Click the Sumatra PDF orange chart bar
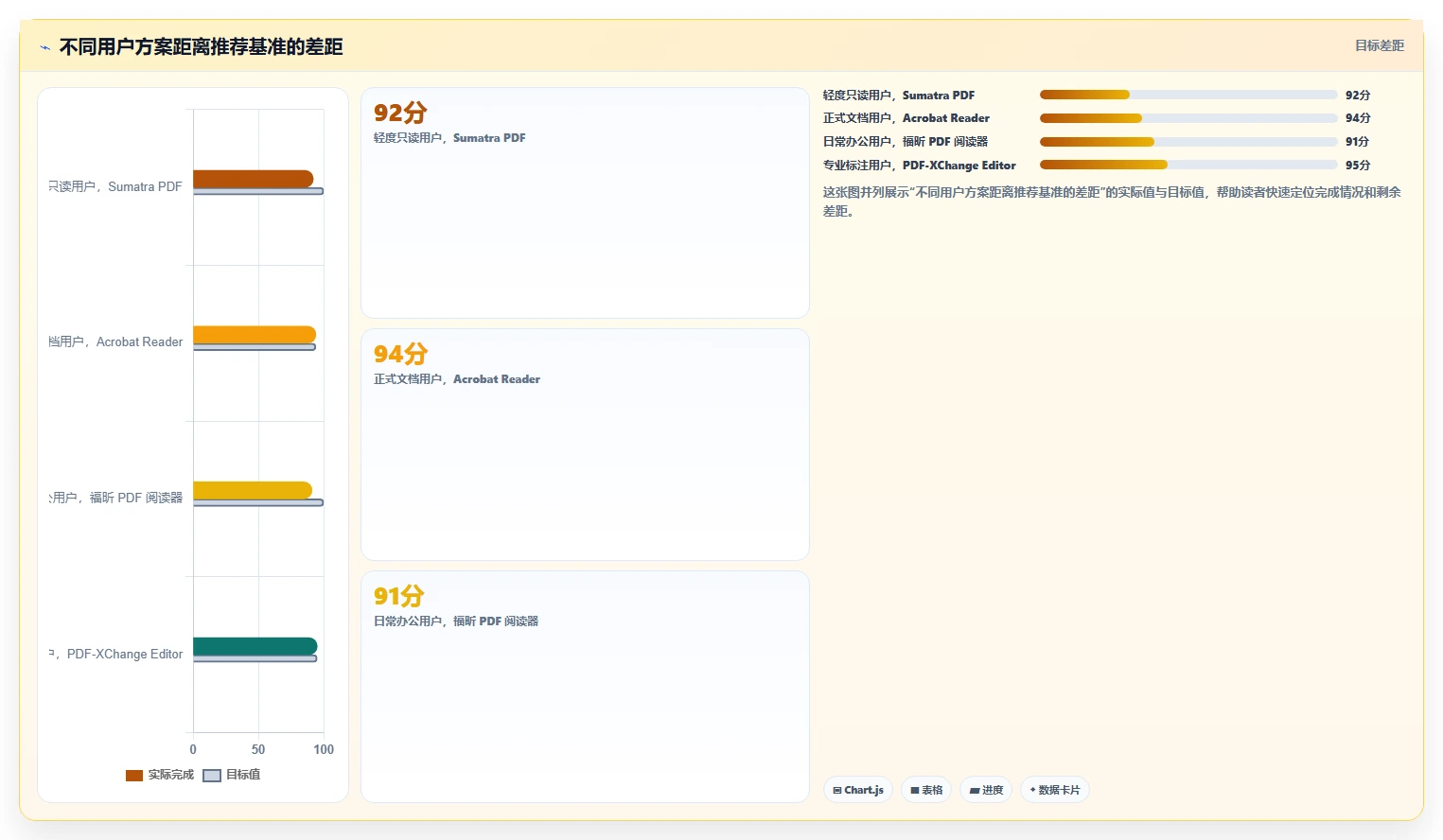 tap(253, 179)
